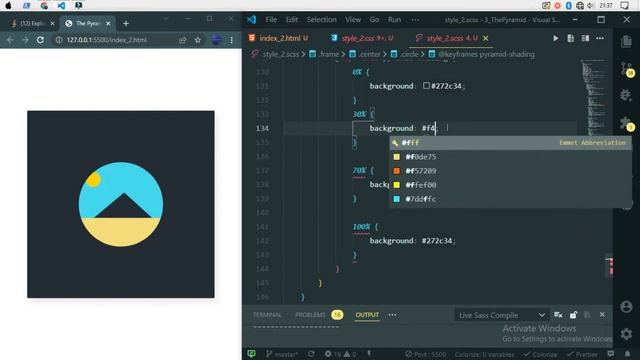Bookmark this page with the star icon

pyautogui.click(x=198, y=40)
